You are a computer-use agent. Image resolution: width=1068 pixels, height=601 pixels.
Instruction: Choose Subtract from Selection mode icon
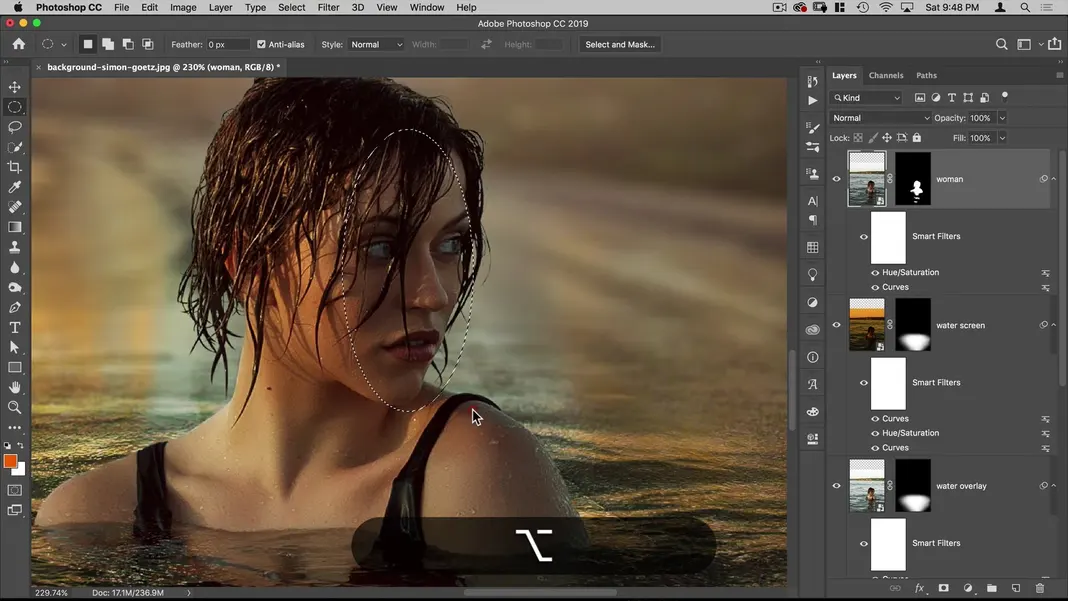127,44
